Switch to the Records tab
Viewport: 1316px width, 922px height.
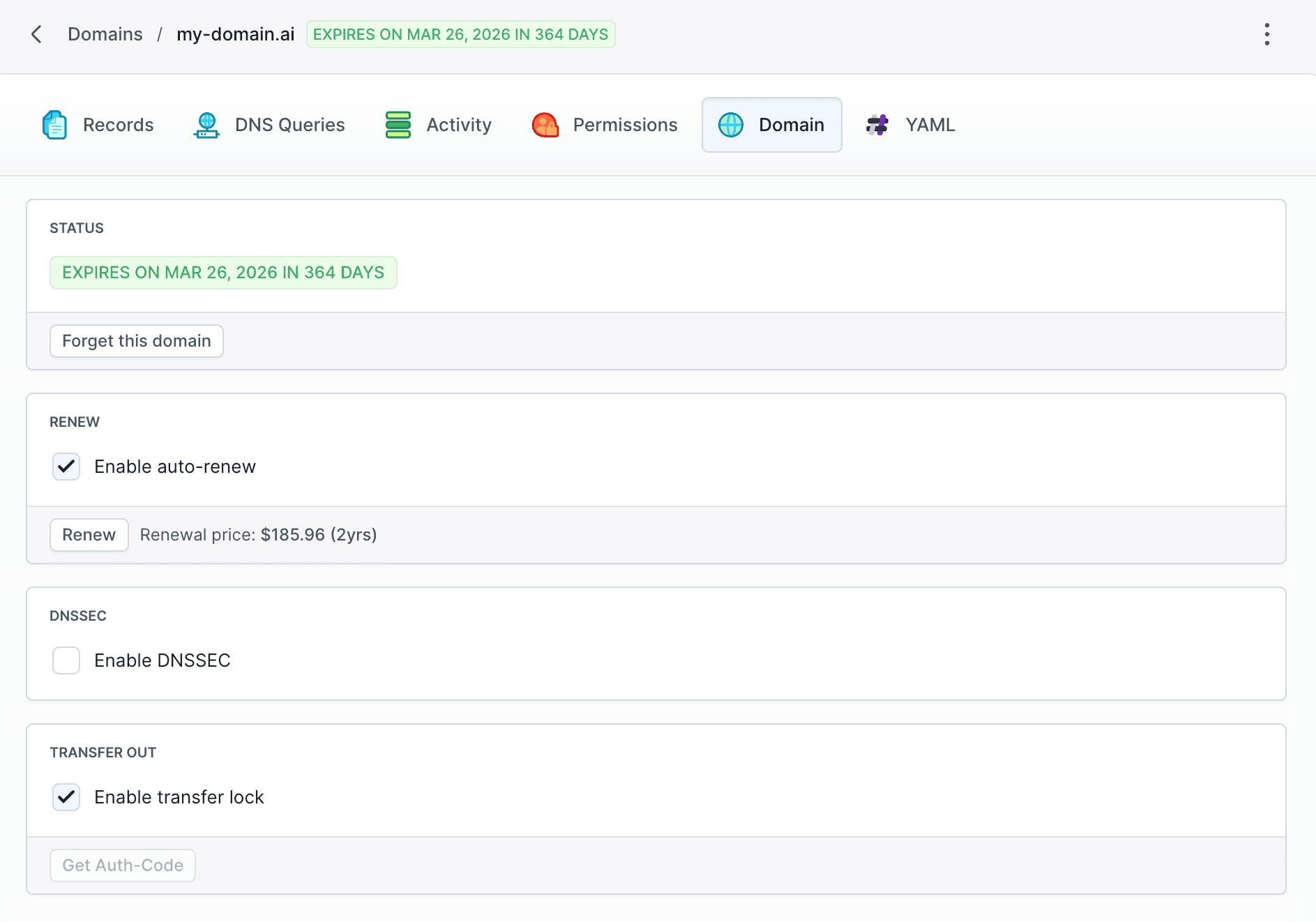click(x=118, y=125)
